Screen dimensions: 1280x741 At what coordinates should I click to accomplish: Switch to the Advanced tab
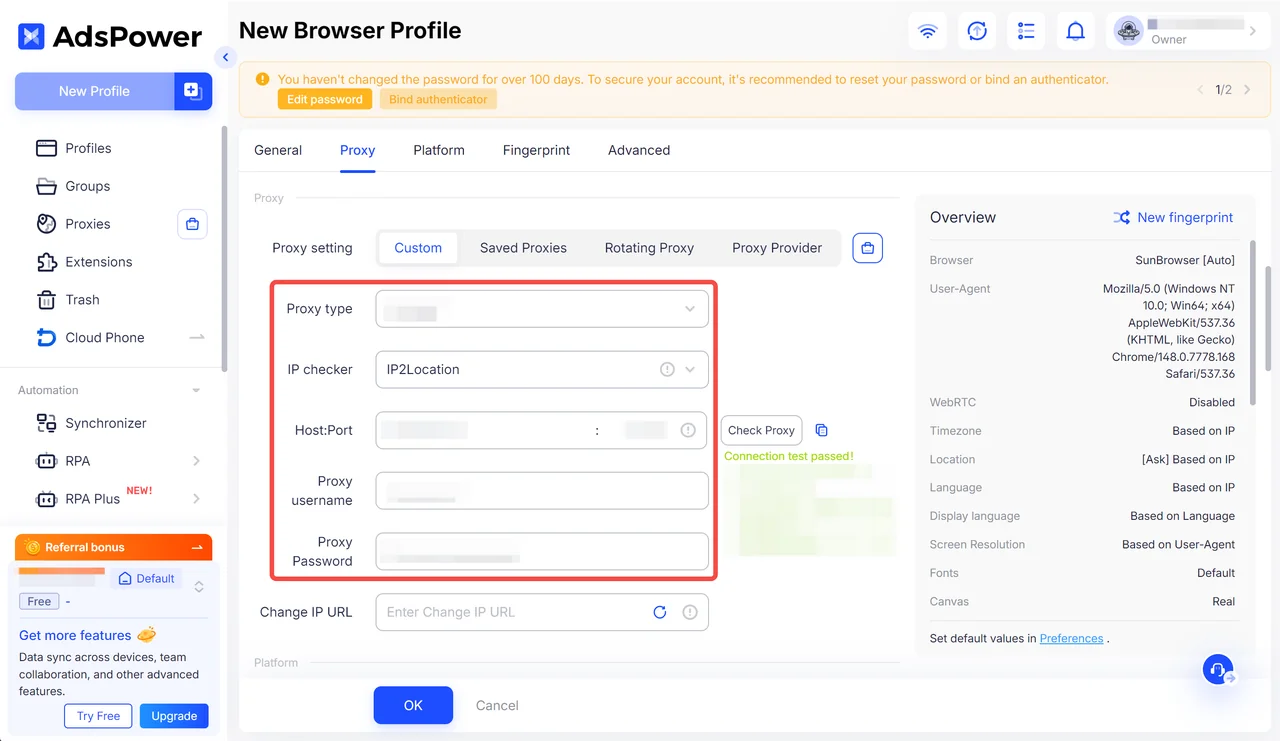tap(639, 150)
